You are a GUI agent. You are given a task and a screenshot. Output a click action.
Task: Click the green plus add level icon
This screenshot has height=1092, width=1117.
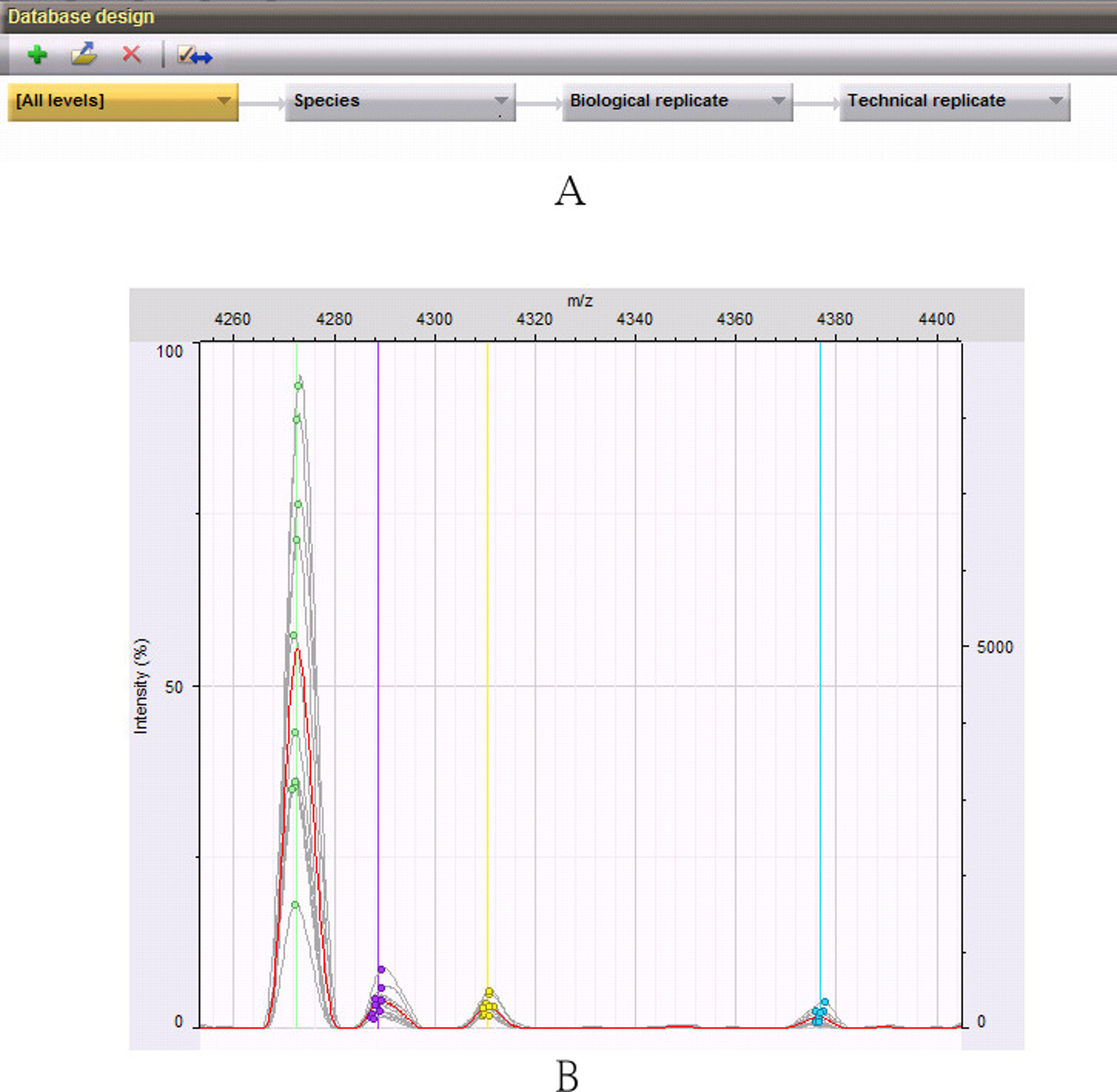point(37,55)
